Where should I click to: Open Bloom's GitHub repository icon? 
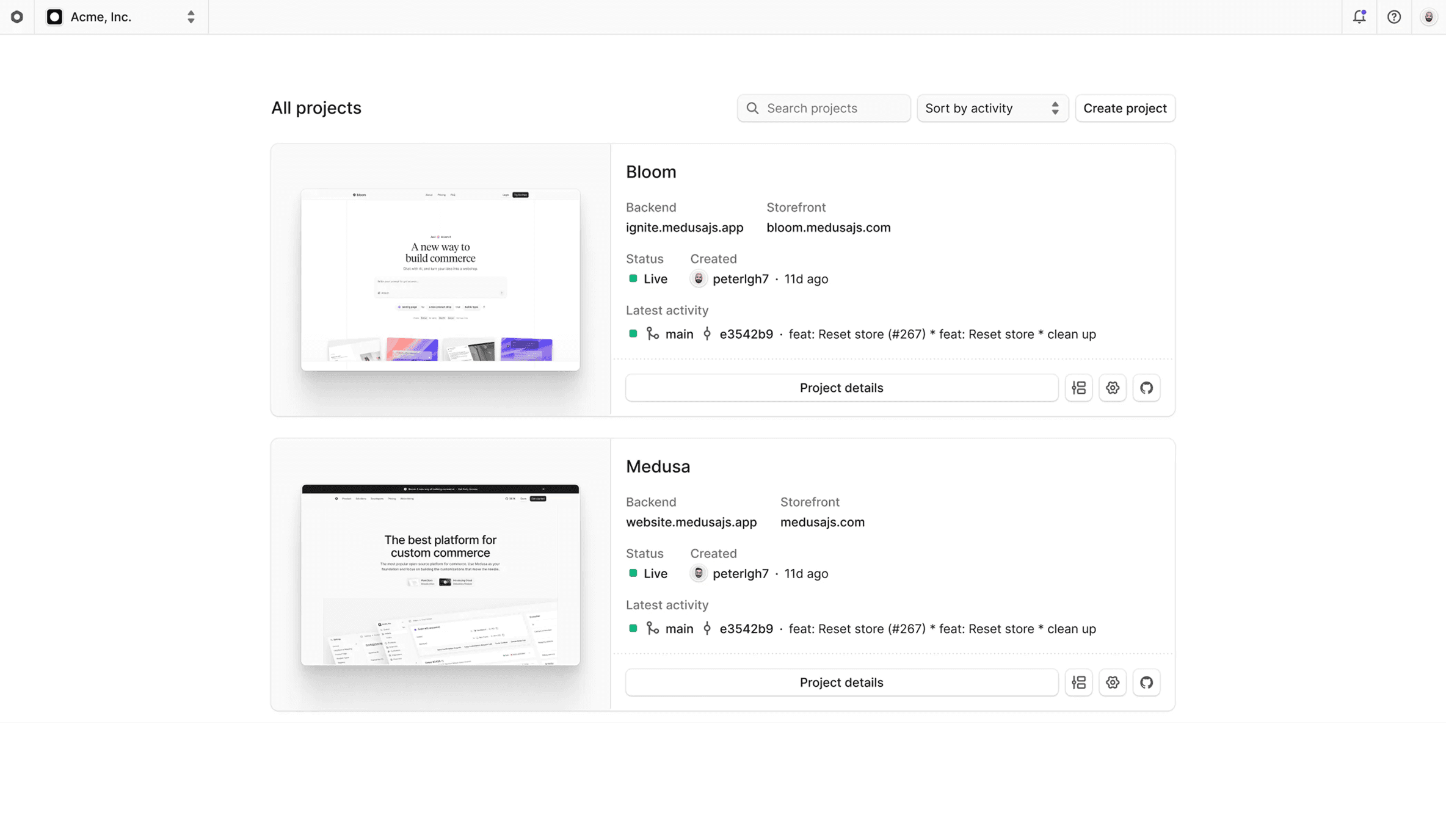(x=1147, y=388)
